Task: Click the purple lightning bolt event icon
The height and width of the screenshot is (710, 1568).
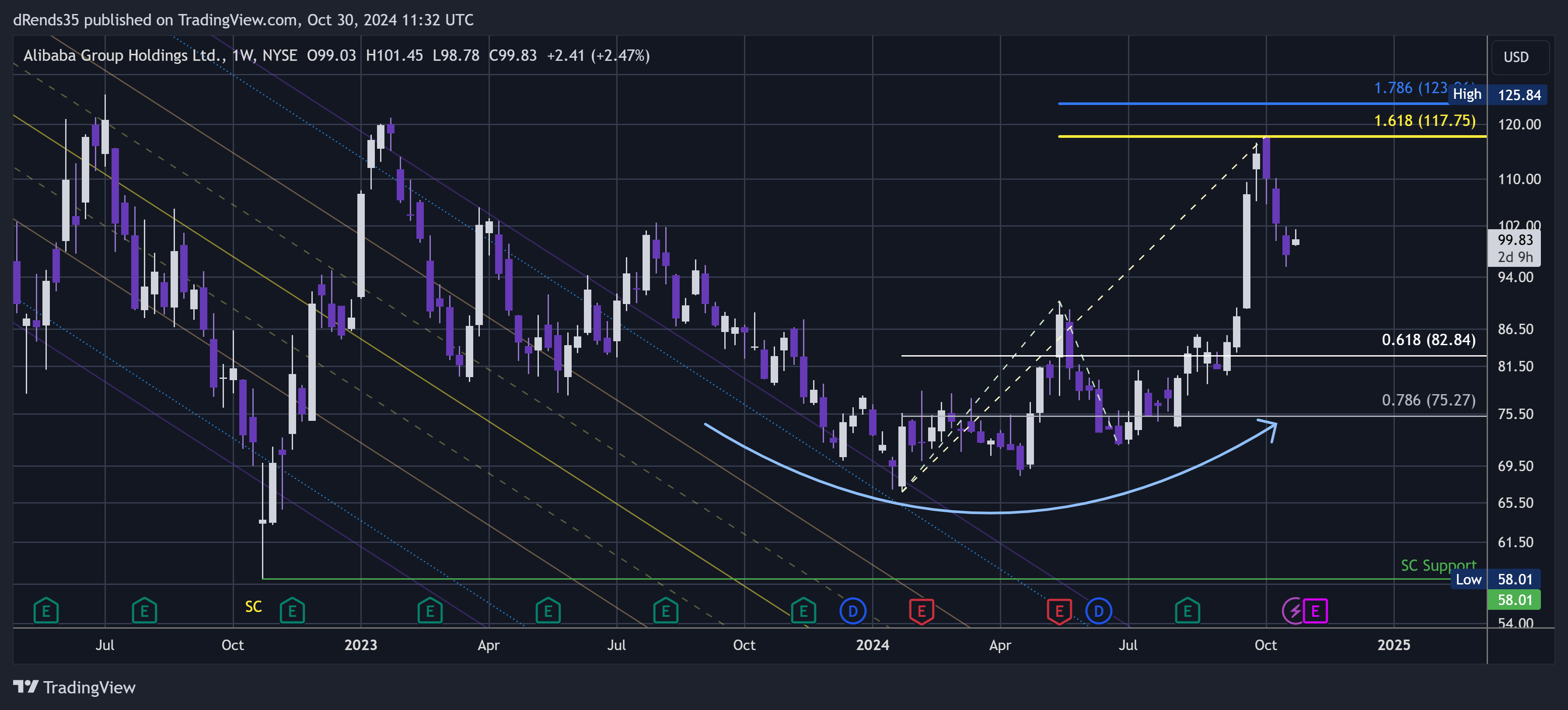Action: 1292,611
